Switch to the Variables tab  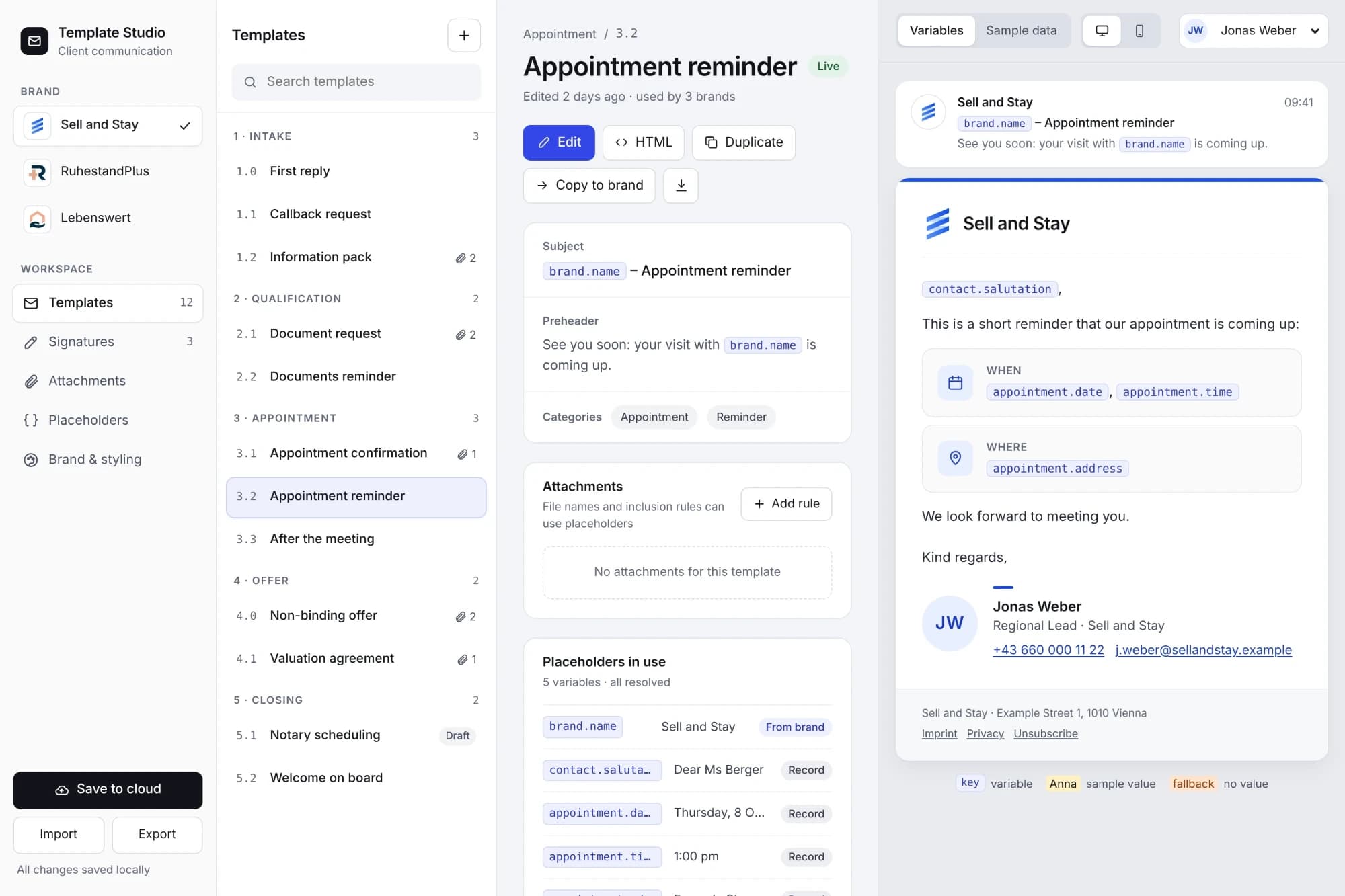(x=936, y=31)
